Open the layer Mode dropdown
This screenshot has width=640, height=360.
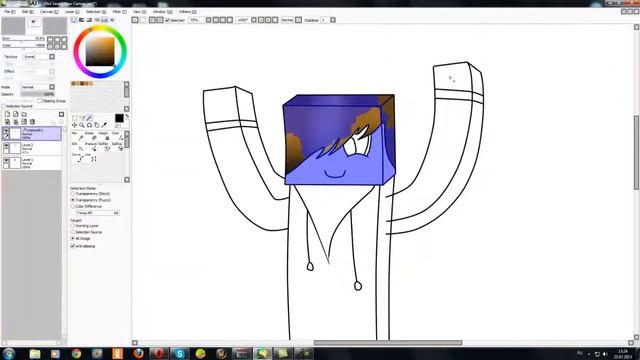[52, 87]
